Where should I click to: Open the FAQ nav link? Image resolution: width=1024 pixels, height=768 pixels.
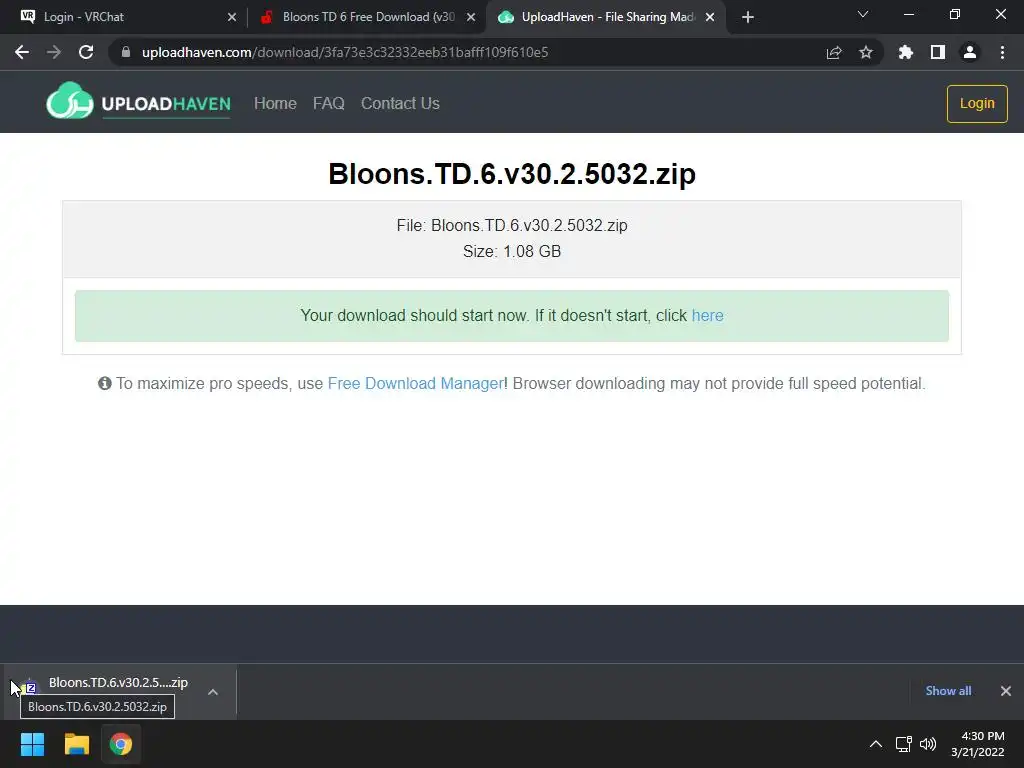(328, 103)
